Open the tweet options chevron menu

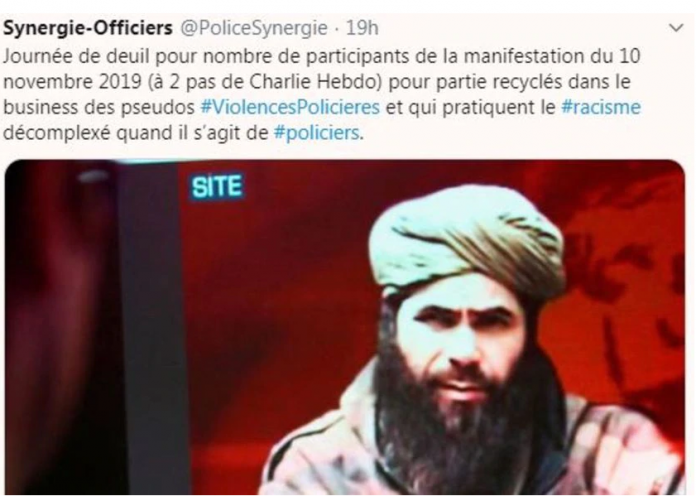pyautogui.click(x=676, y=28)
